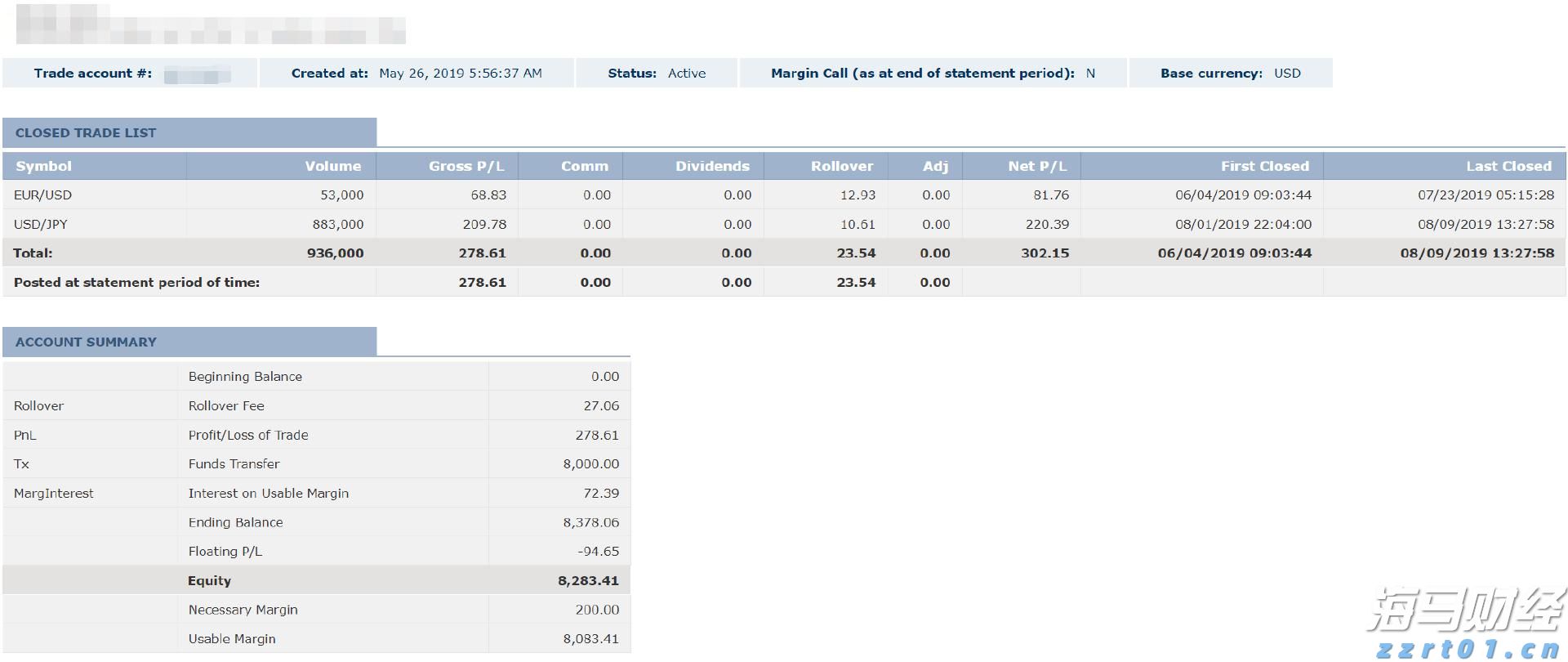Click the Usable Margin value 8,083.41
The width and height of the screenshot is (1568, 662).
(x=590, y=639)
